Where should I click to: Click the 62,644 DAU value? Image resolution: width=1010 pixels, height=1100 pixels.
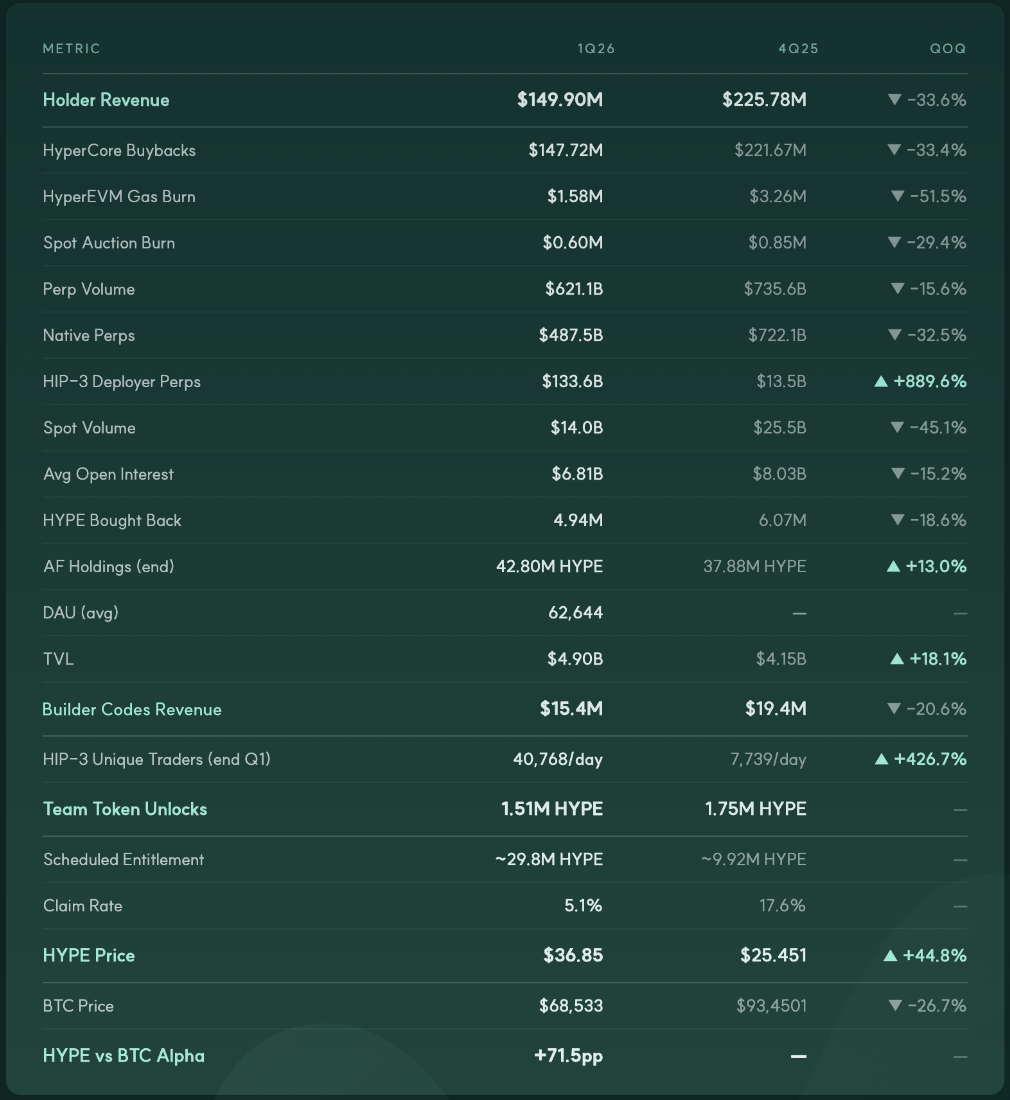tap(575, 613)
